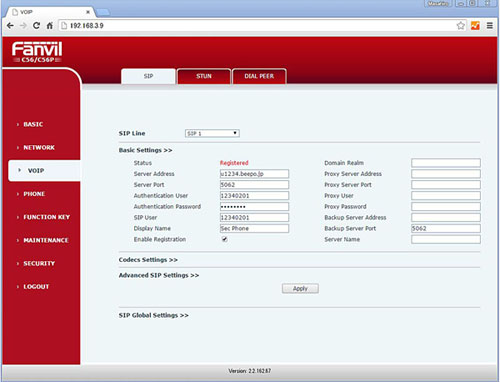This screenshot has width=500, height=382.
Task: Toggle the Enable Registration checkbox
Action: (x=225, y=239)
